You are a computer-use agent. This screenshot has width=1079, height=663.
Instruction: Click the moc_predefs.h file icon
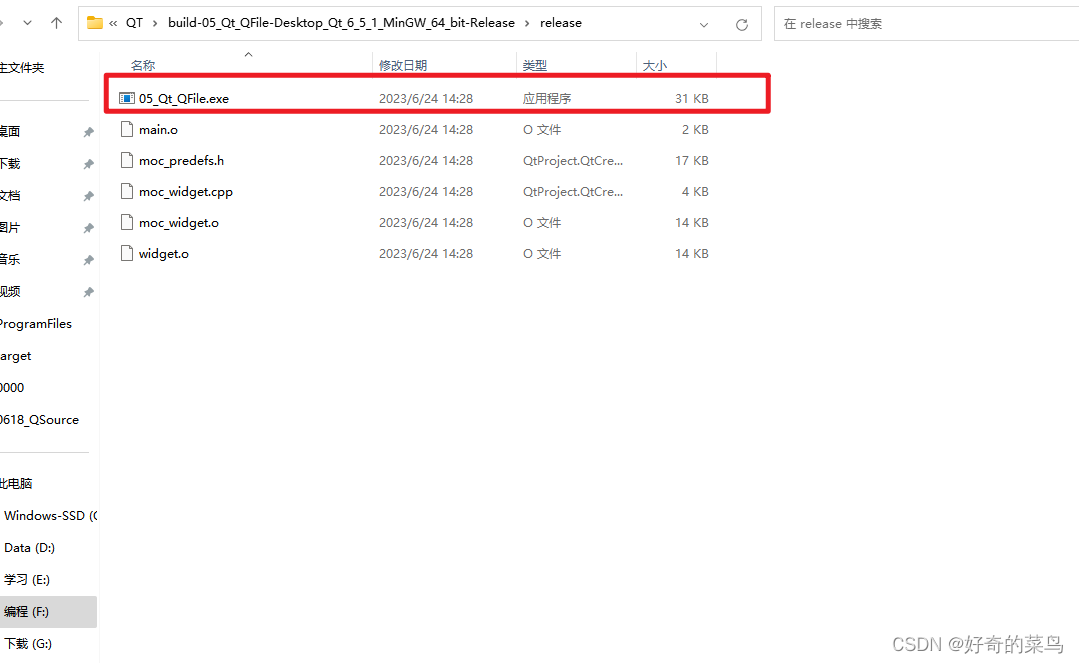[126, 160]
